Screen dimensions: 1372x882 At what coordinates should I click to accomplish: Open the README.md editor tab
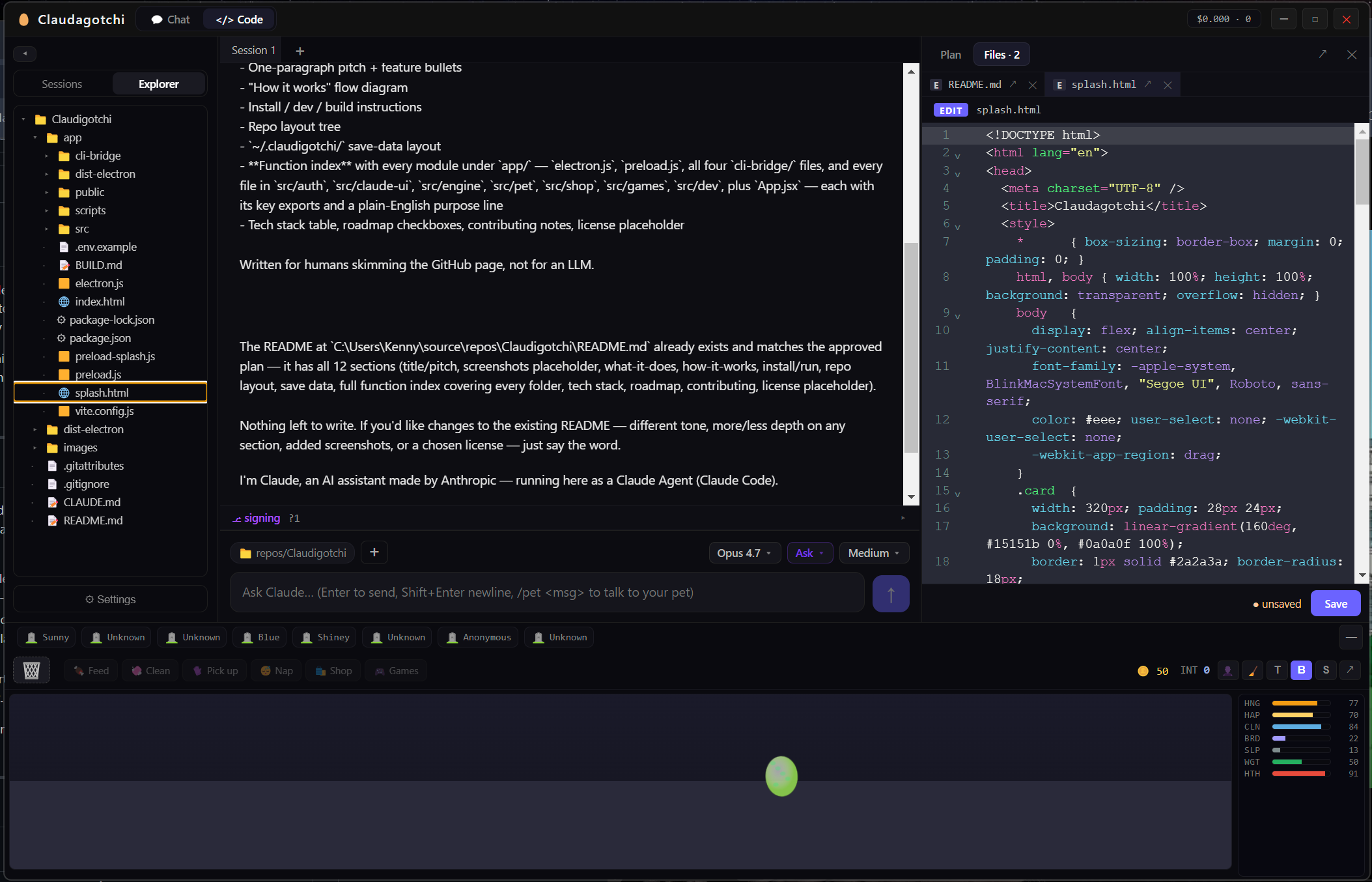click(x=974, y=85)
